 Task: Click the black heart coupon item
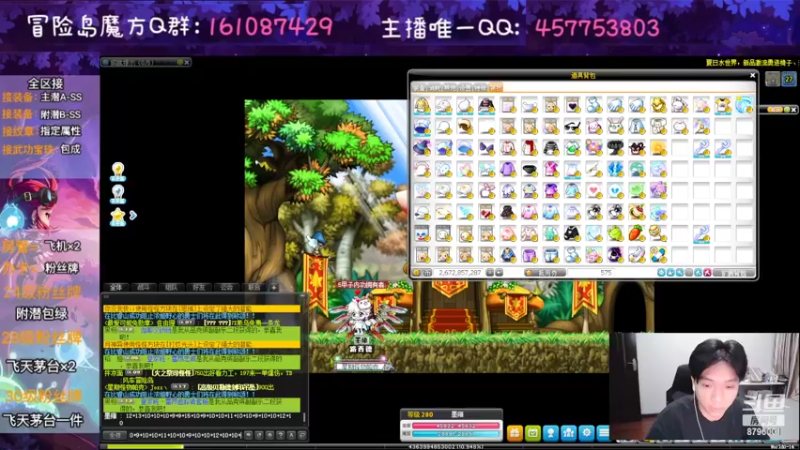(572, 105)
